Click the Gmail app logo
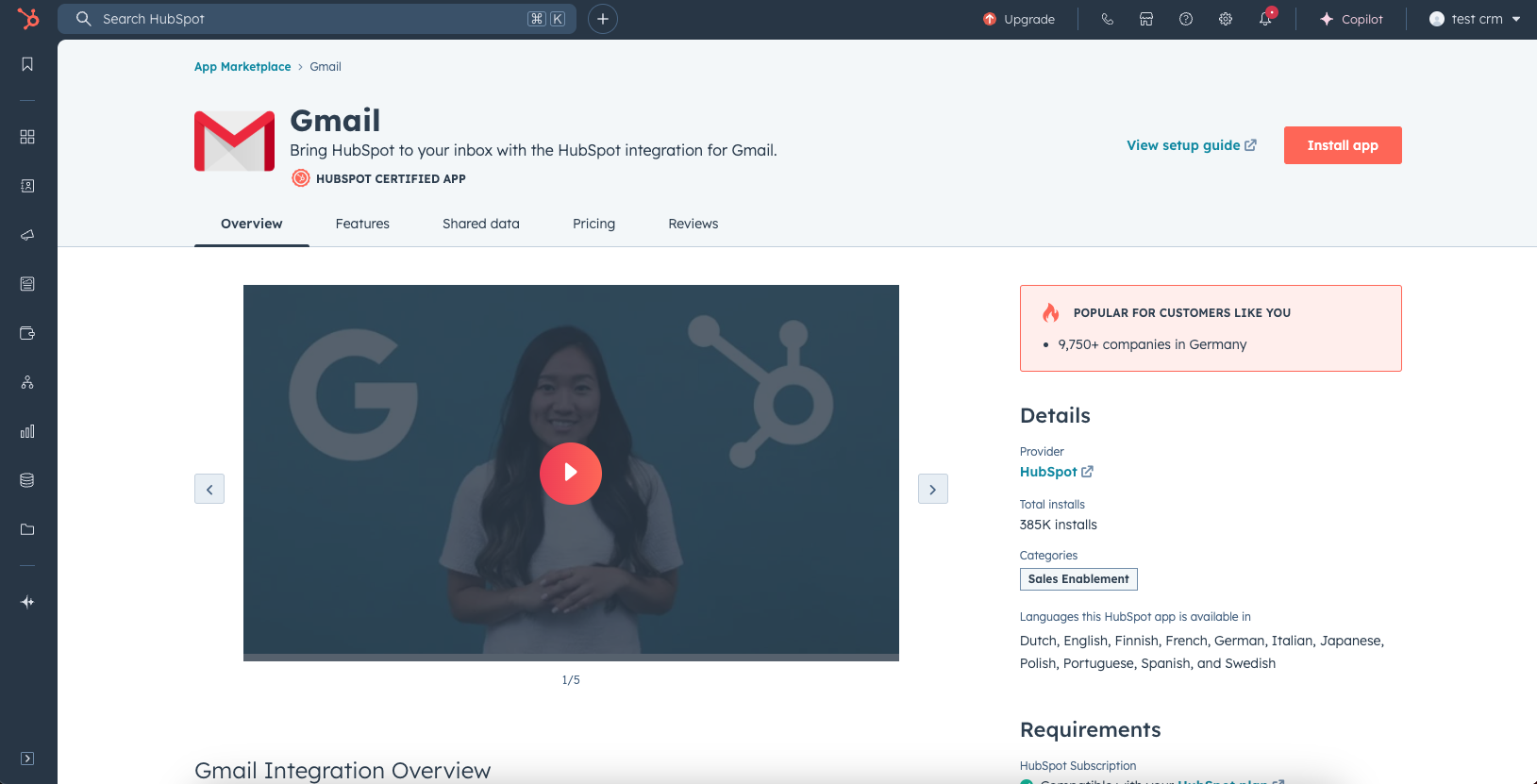 235,142
